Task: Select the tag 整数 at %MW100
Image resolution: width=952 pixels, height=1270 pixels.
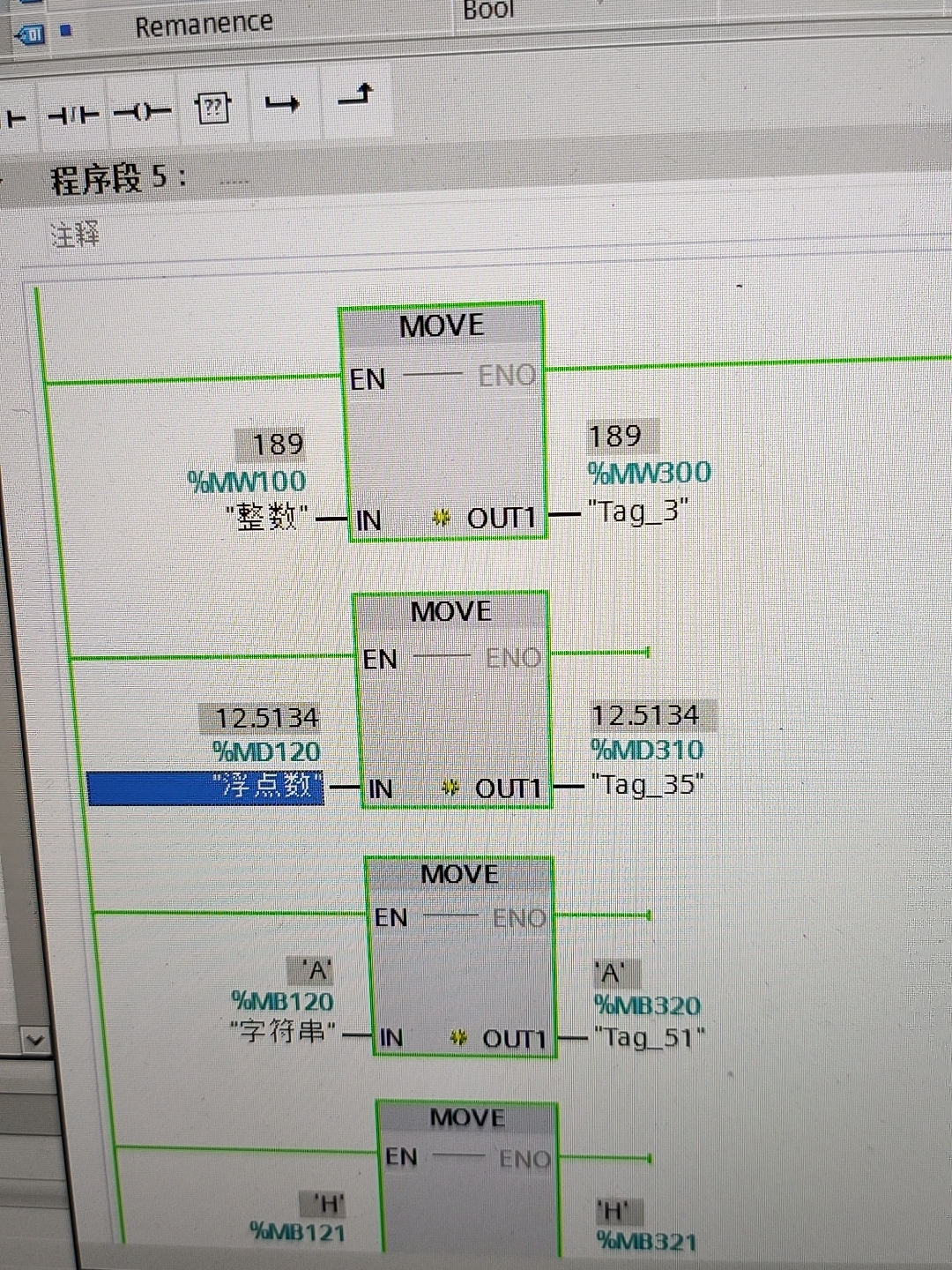Action: 264,513
